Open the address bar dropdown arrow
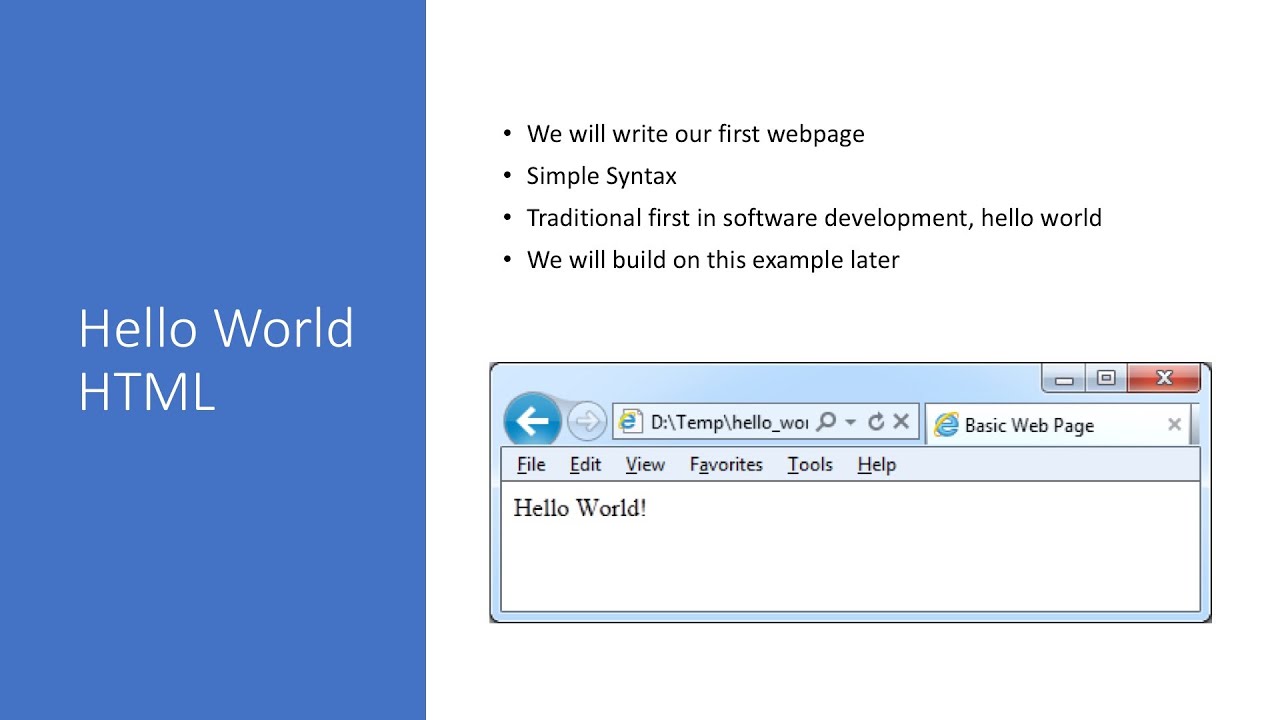Image resolution: width=1280 pixels, height=720 pixels. click(850, 422)
